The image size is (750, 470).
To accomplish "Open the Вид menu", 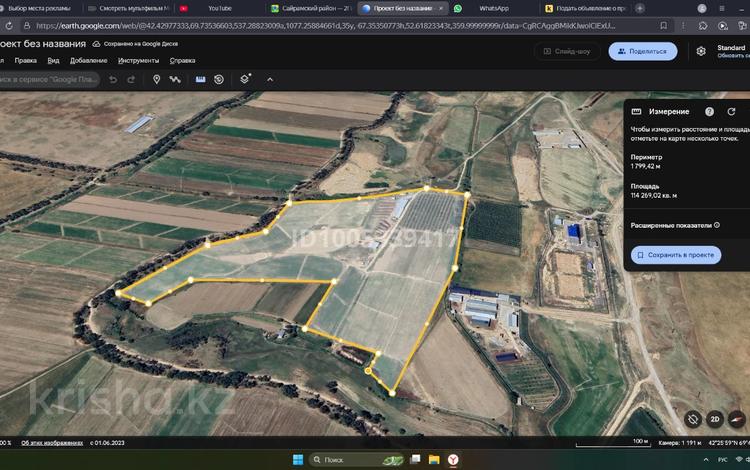I will (x=53, y=61).
